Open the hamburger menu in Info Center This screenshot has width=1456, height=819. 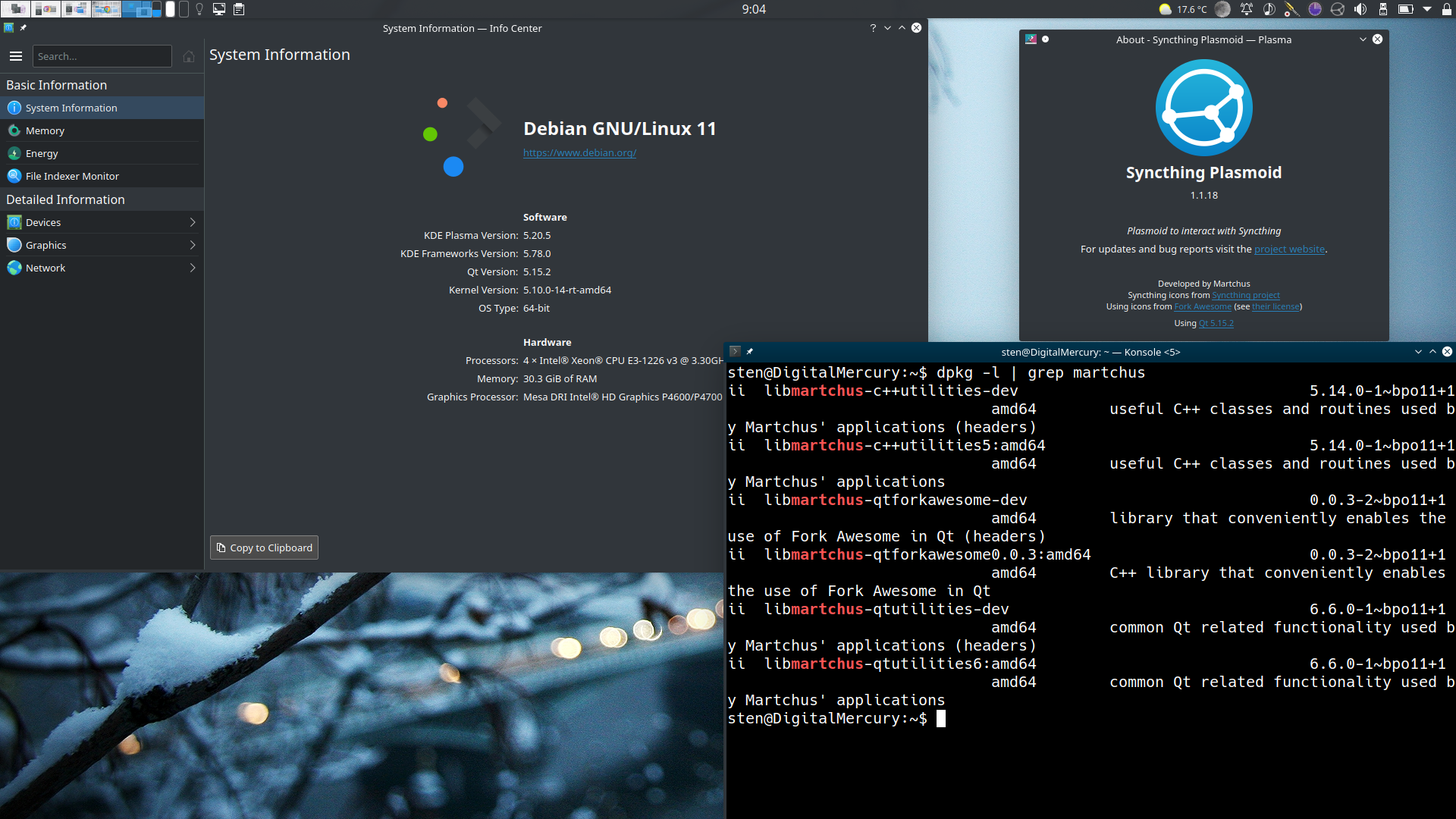pos(16,55)
